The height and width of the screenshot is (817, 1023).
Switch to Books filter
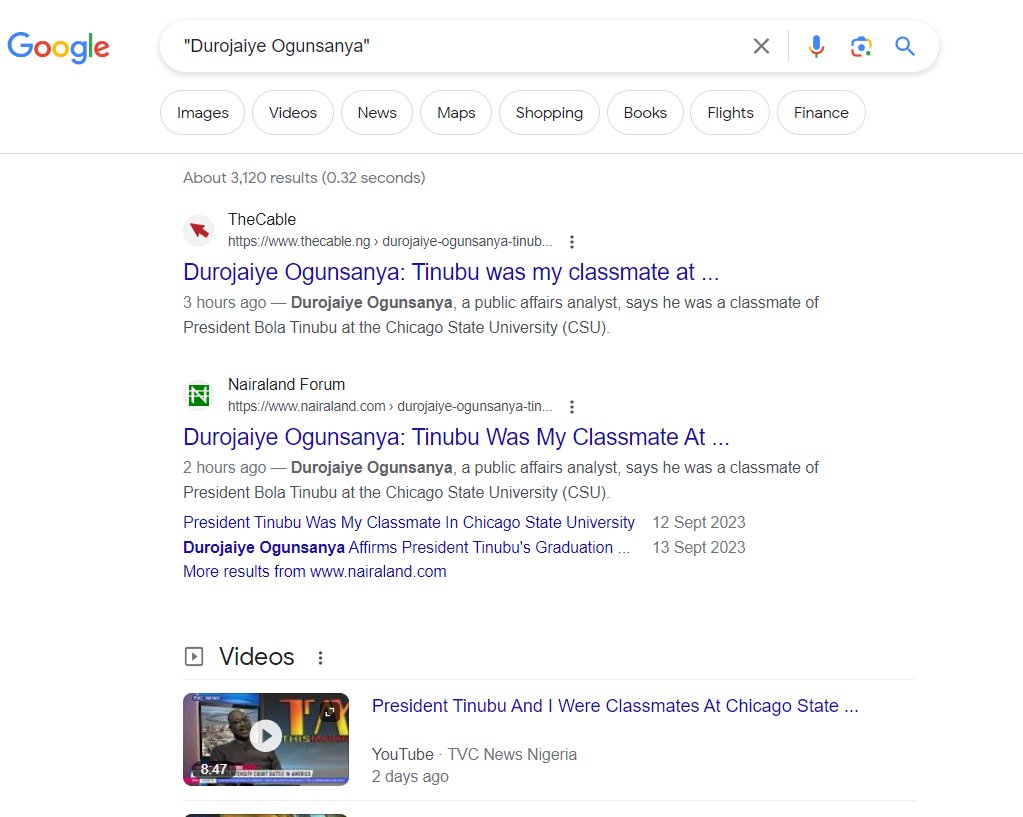coord(645,113)
